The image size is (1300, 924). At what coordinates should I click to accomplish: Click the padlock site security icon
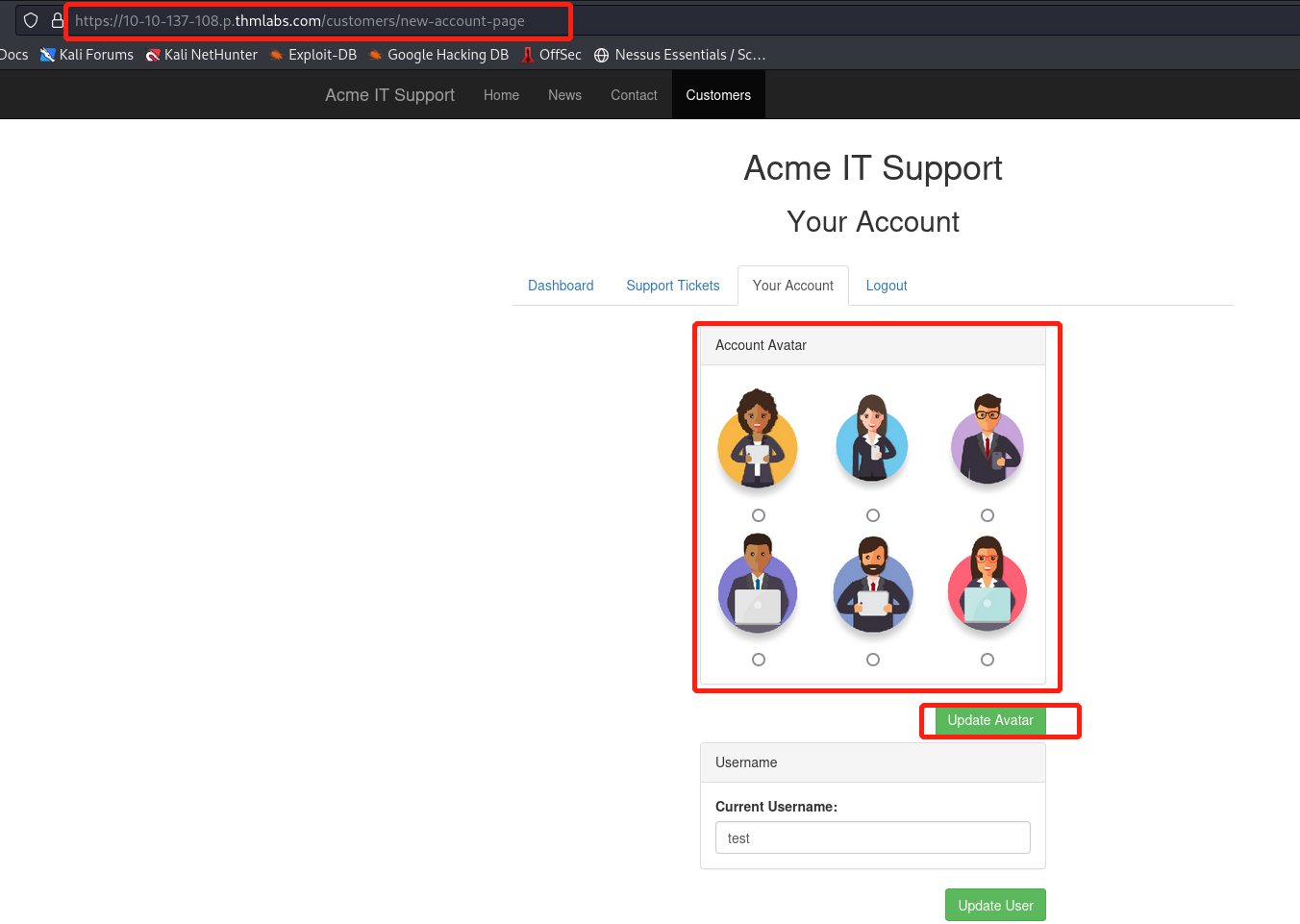coord(57,20)
